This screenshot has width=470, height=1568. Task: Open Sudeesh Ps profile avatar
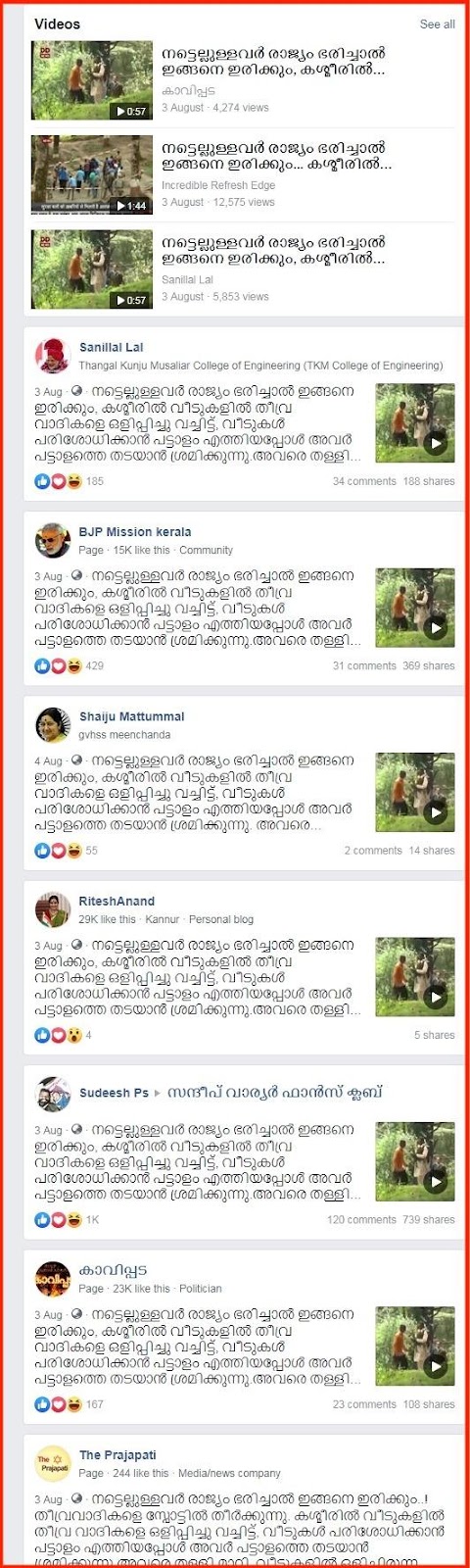pos(53,1093)
